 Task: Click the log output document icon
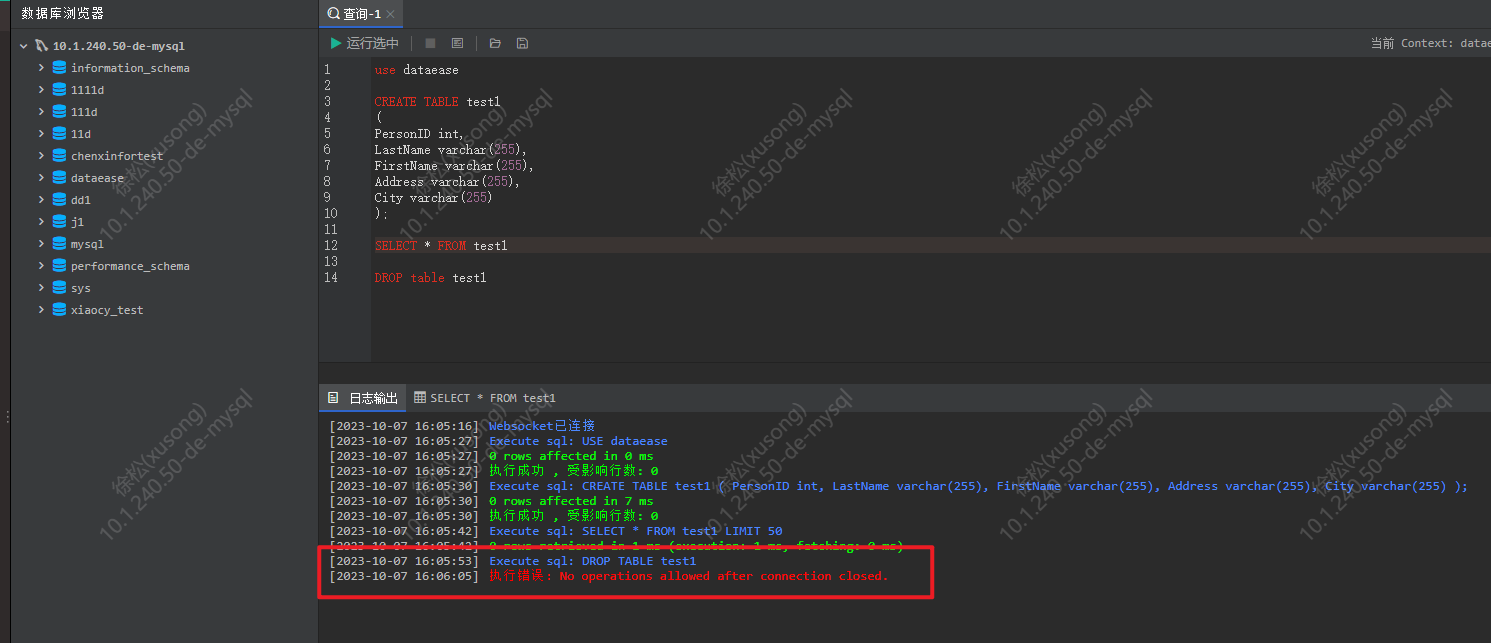pos(332,398)
